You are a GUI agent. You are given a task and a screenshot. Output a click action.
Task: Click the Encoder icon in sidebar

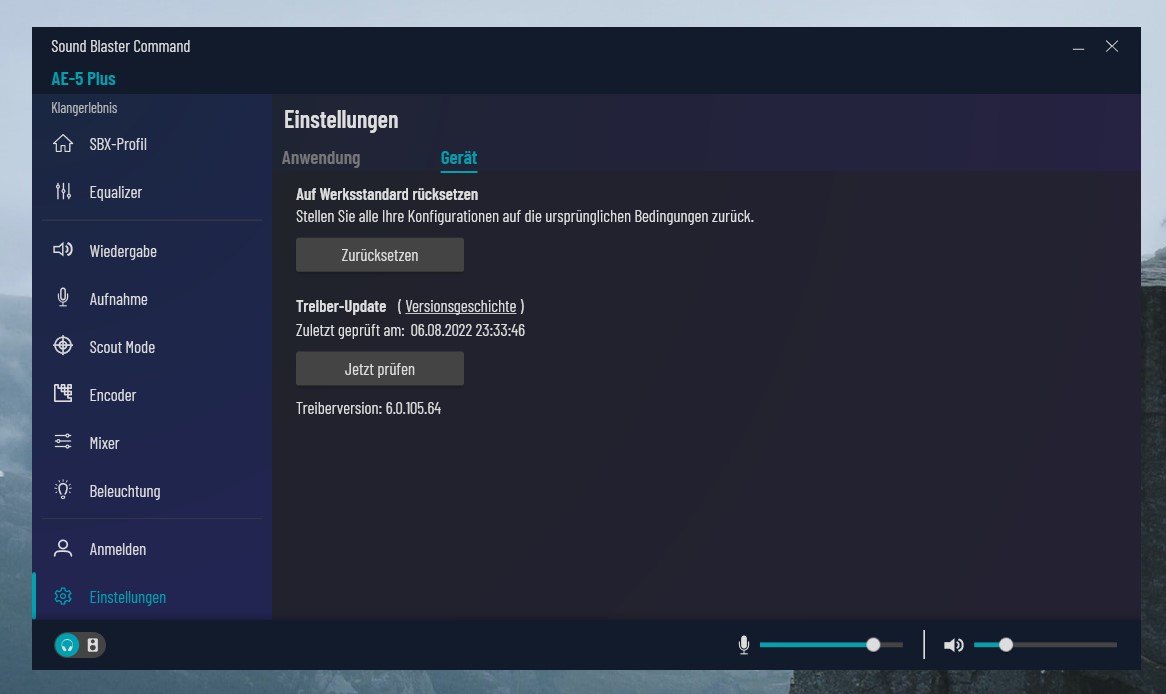coord(63,393)
